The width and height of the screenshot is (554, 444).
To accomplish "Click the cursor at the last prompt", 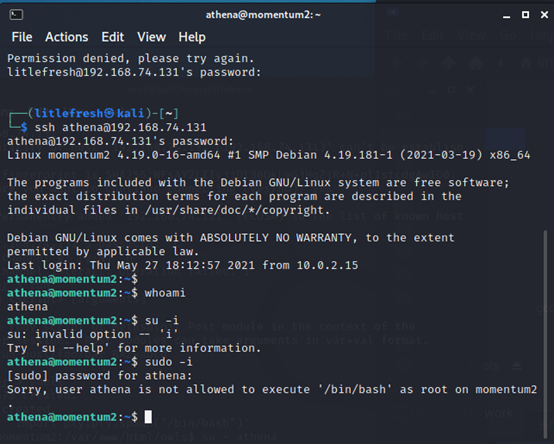I will click(x=148, y=417).
